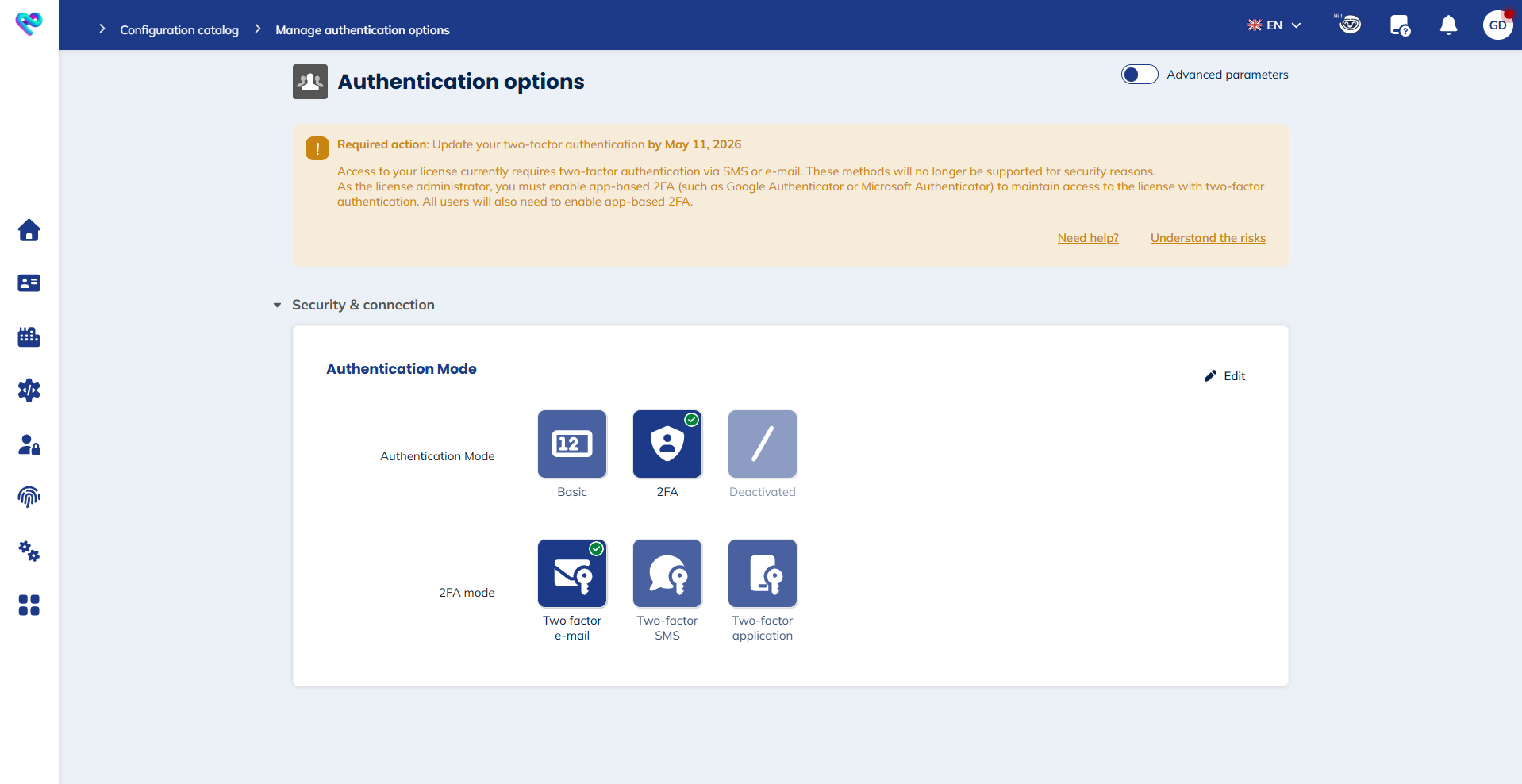The width and height of the screenshot is (1522, 784).
Task: Select Two-factor SMS as the 2FA mode
Action: tap(667, 573)
